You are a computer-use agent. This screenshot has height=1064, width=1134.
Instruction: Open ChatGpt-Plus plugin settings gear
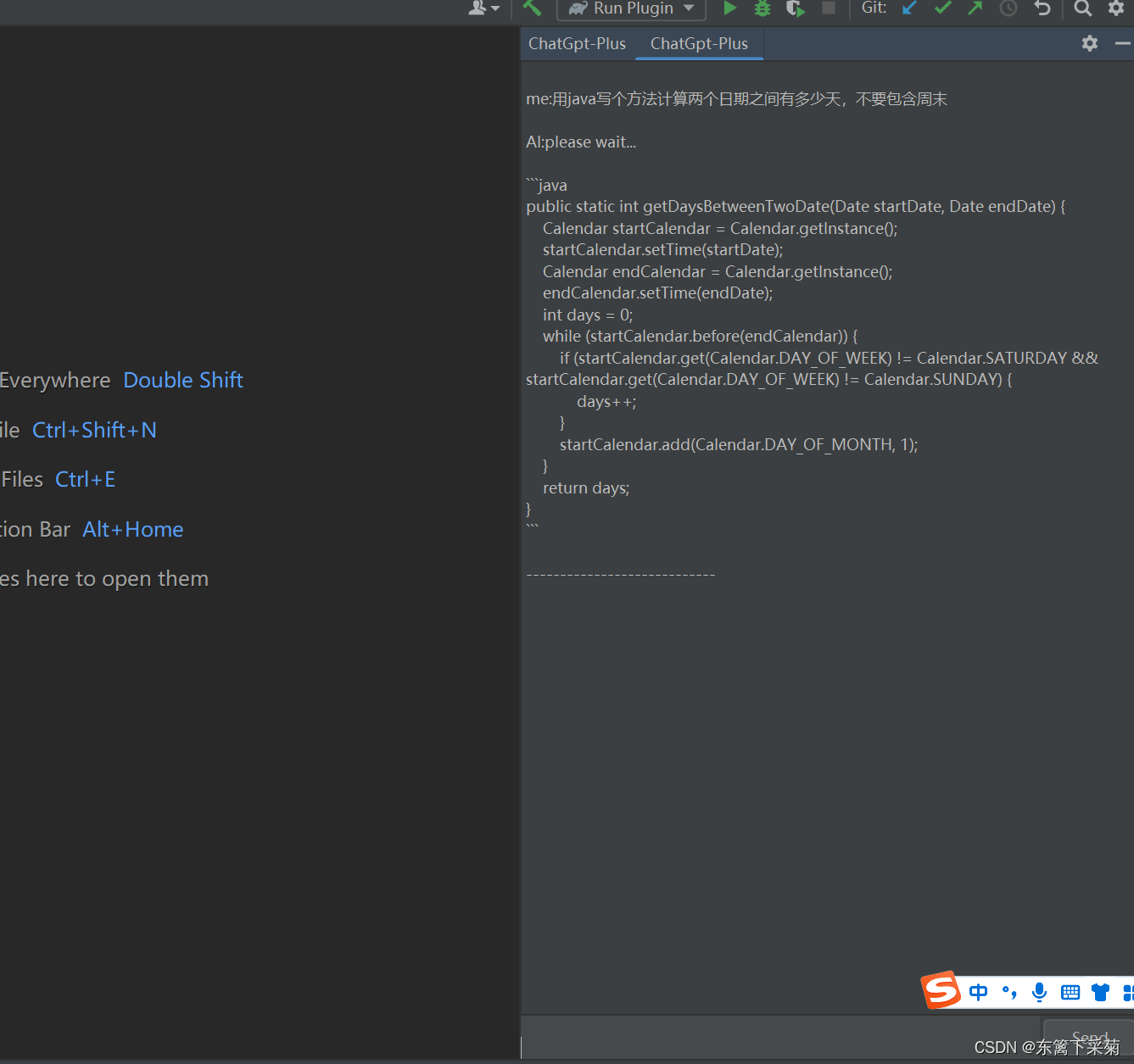point(1089,43)
